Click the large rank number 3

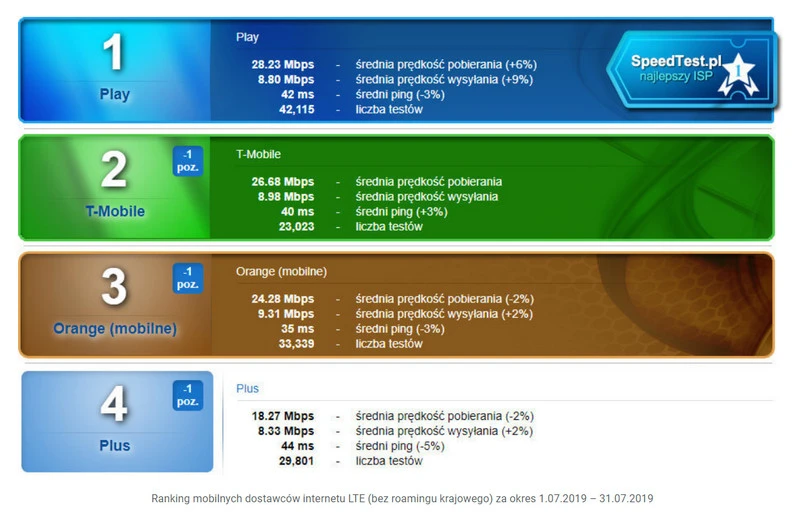pyautogui.click(x=114, y=288)
